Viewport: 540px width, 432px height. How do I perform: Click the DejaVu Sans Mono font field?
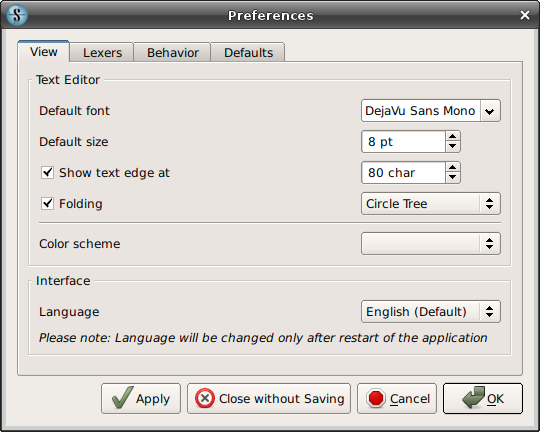pos(420,111)
